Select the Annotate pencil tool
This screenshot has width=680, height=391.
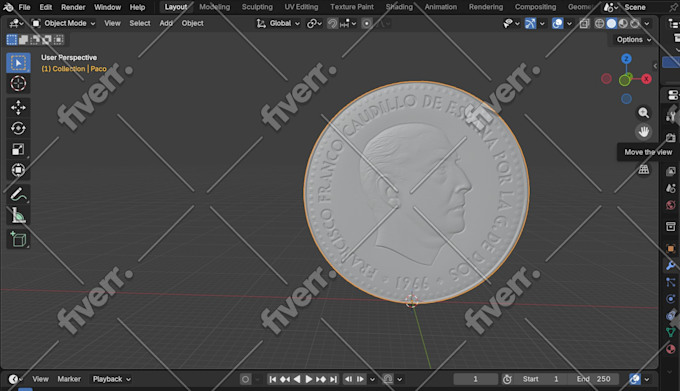coord(18,195)
